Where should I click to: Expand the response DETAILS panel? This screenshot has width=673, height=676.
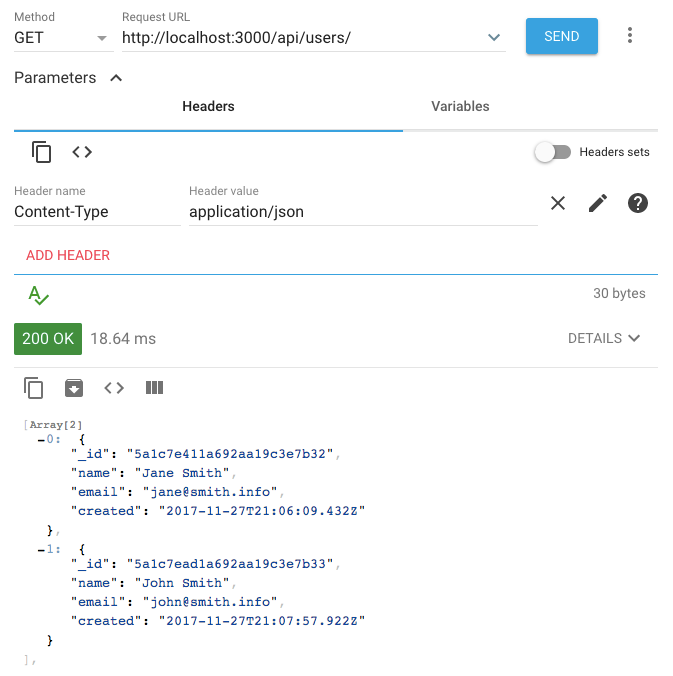click(604, 338)
